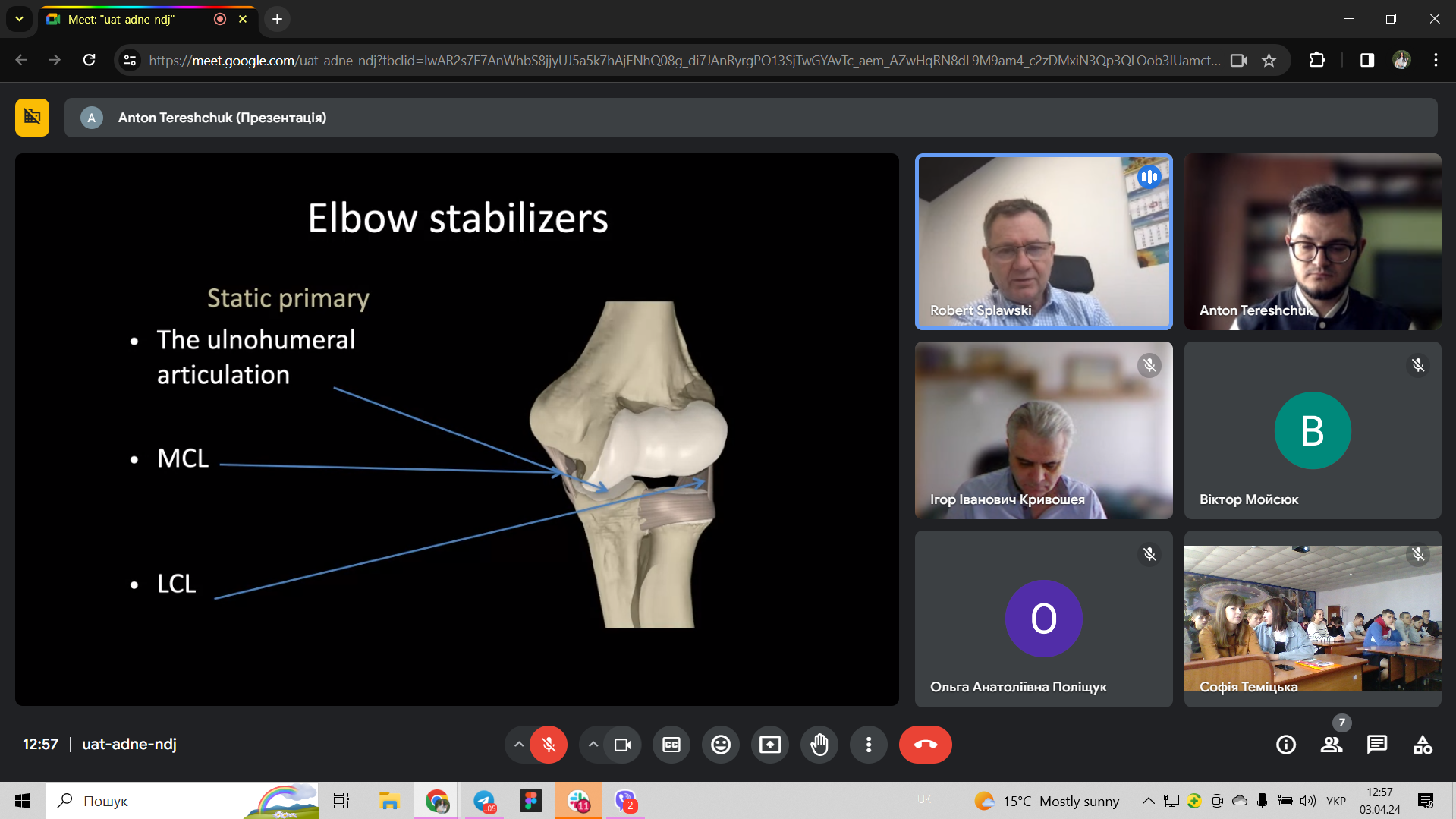Screen dimensions: 1456x819
Task: Open meeting details info icon
Action: click(x=1286, y=745)
